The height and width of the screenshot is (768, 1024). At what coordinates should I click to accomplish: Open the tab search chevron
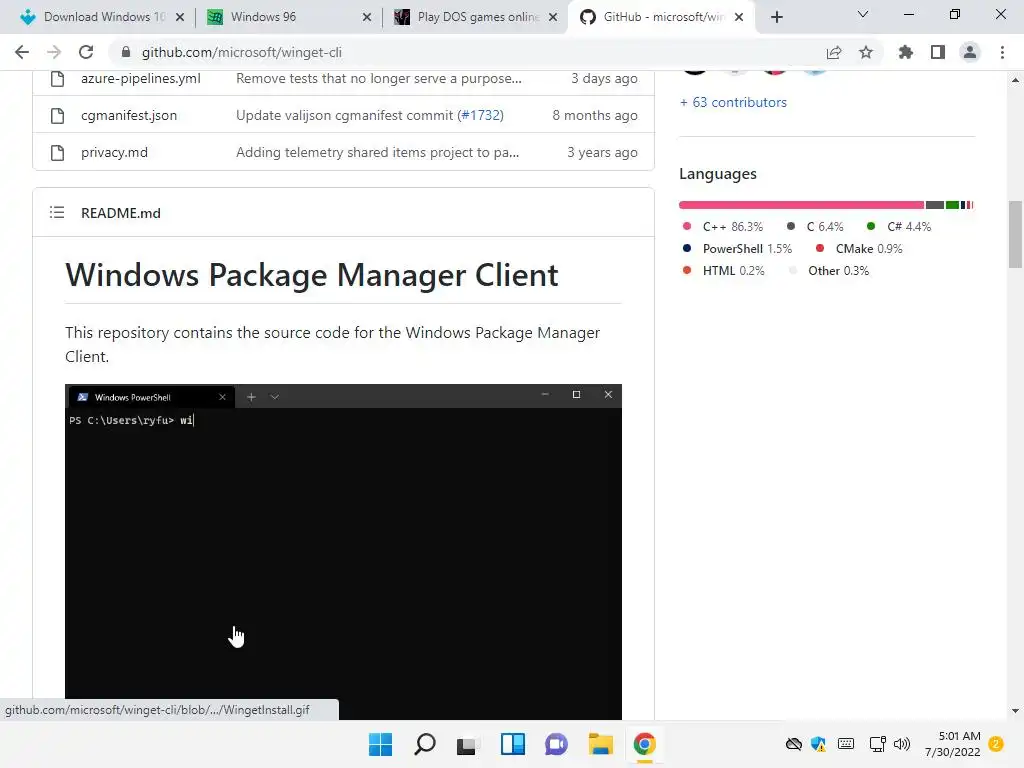tap(863, 14)
